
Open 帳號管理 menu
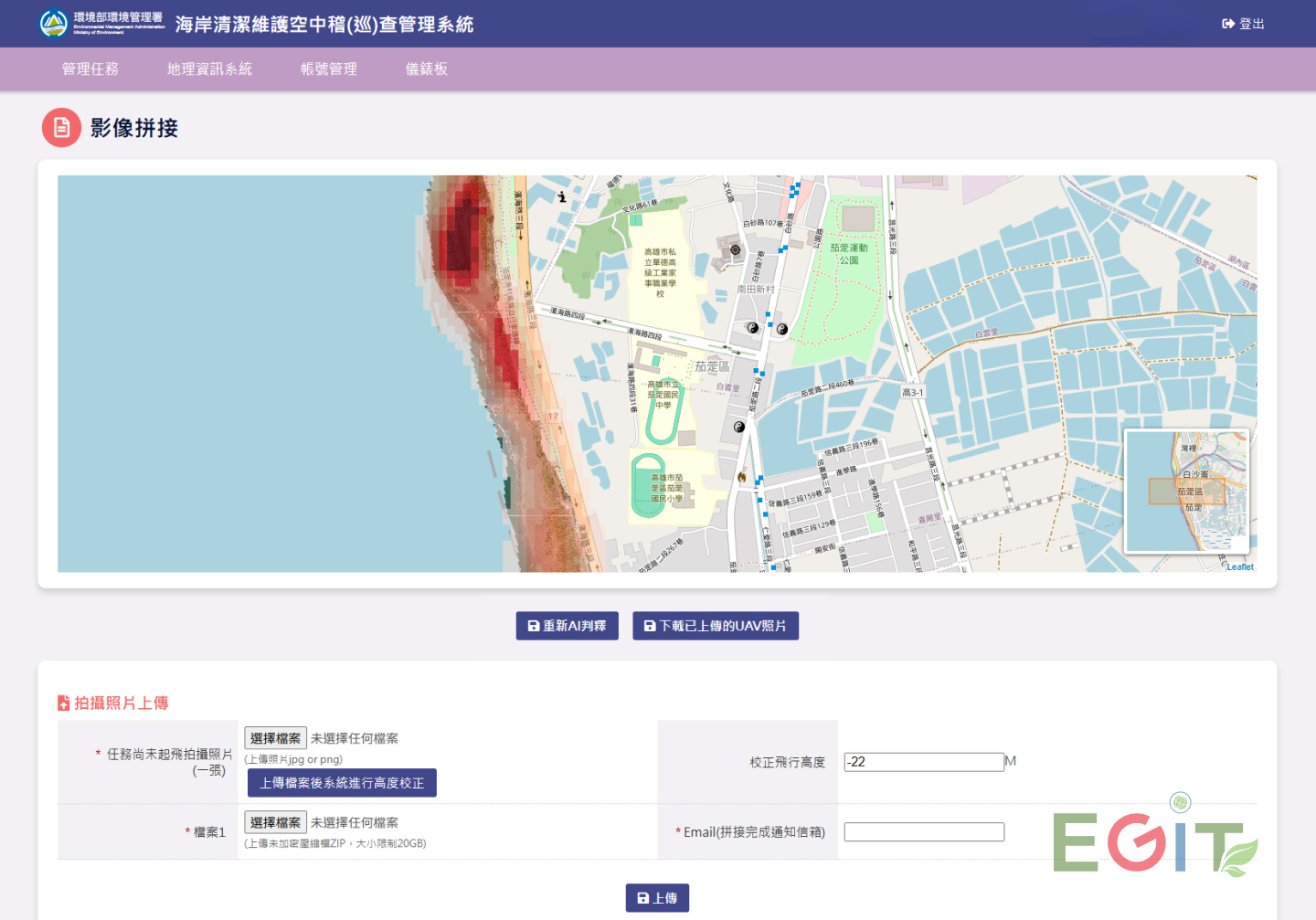pyautogui.click(x=329, y=69)
